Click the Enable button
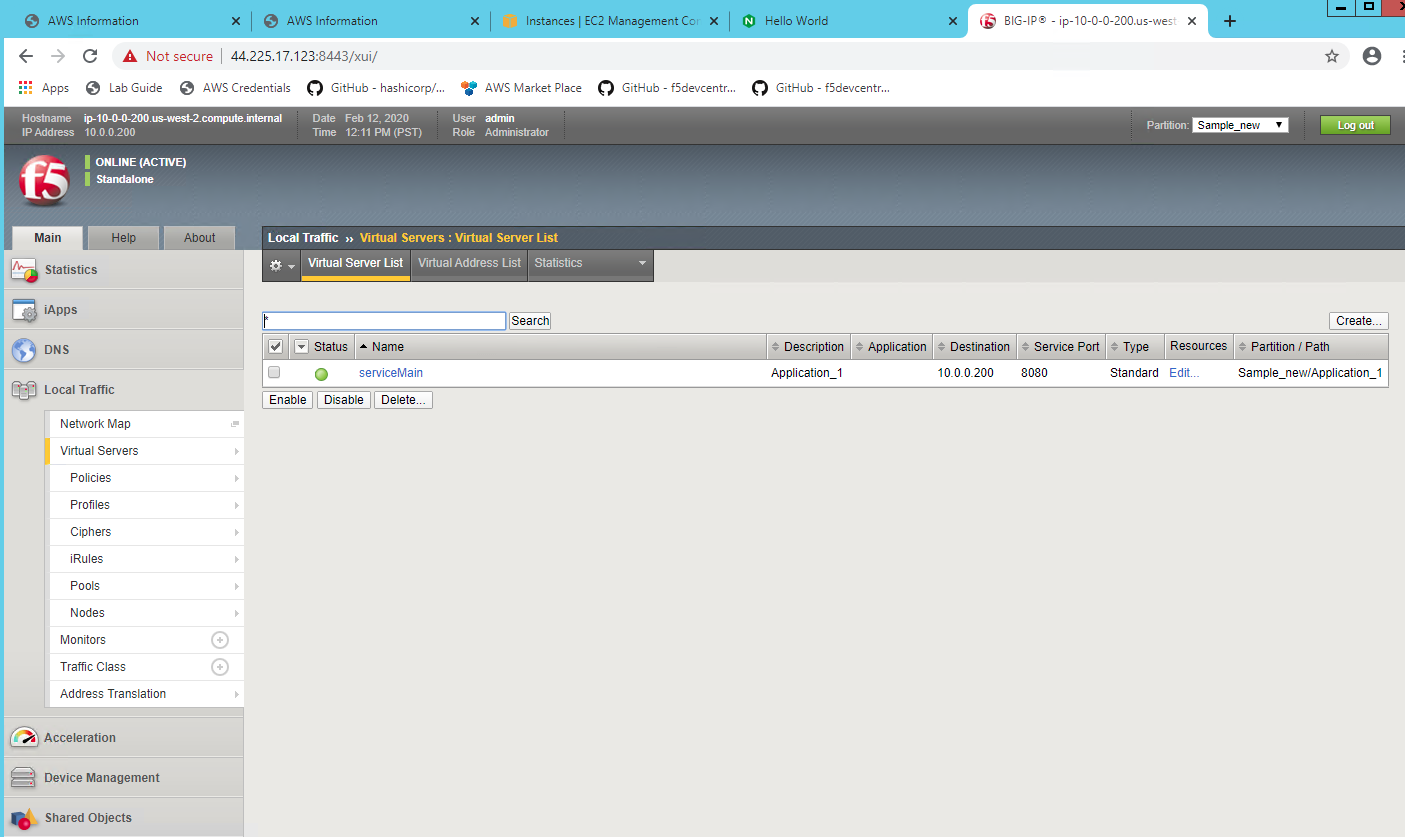This screenshot has height=837, width=1405. click(x=288, y=400)
